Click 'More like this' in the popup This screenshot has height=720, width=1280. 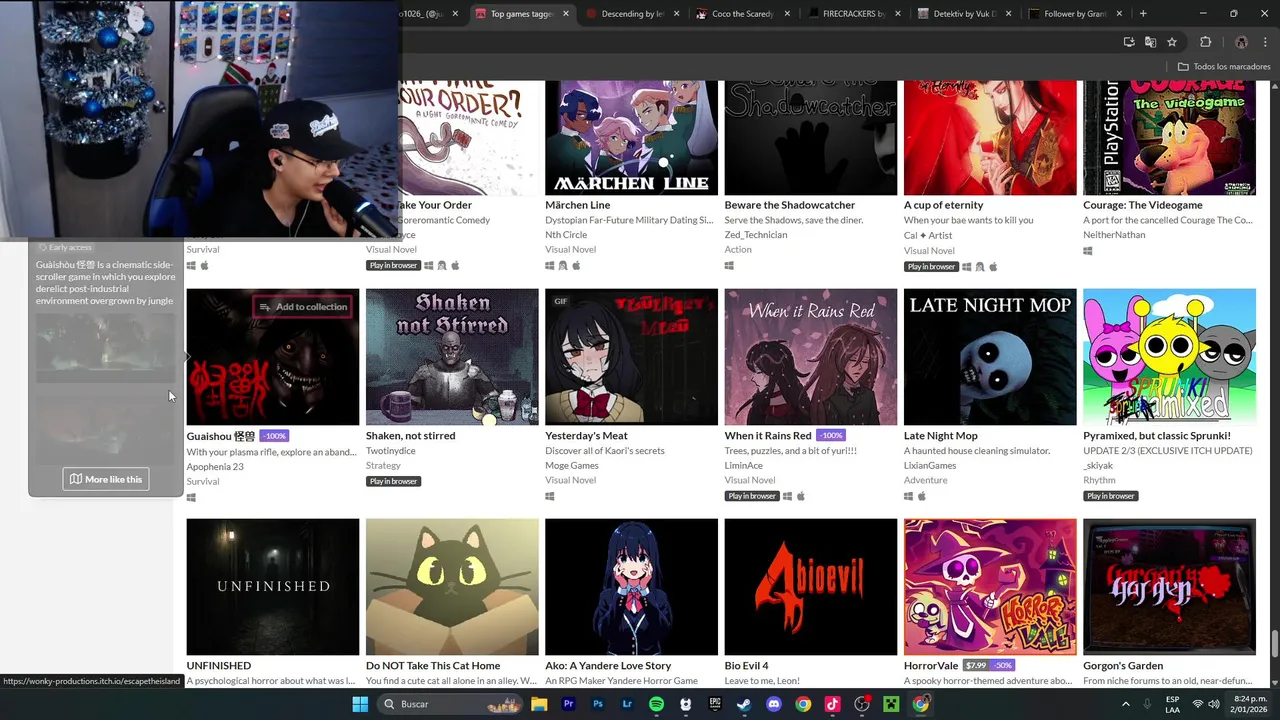pos(106,479)
